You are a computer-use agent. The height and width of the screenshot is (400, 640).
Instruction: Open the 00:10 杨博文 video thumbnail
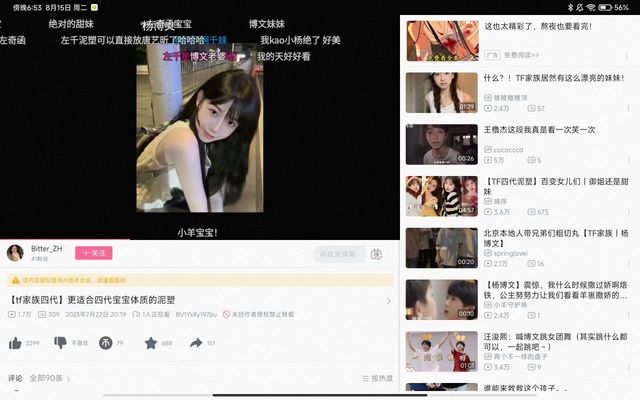coord(442,300)
